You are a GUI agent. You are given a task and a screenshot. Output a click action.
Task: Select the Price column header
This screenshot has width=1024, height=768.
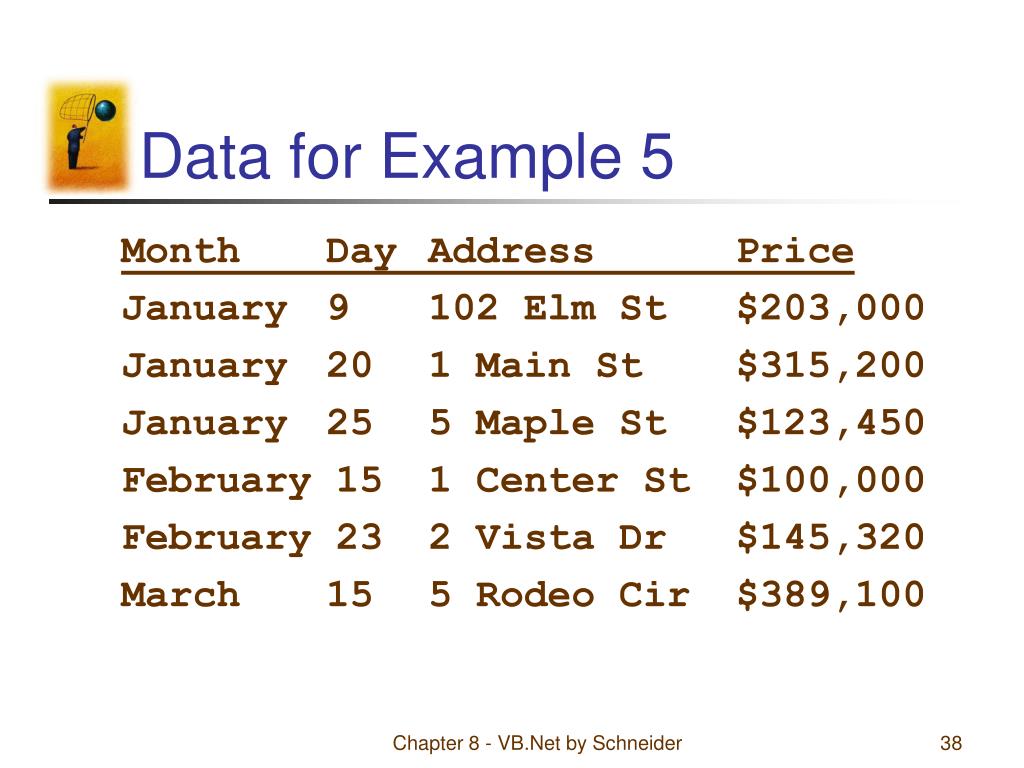795,251
